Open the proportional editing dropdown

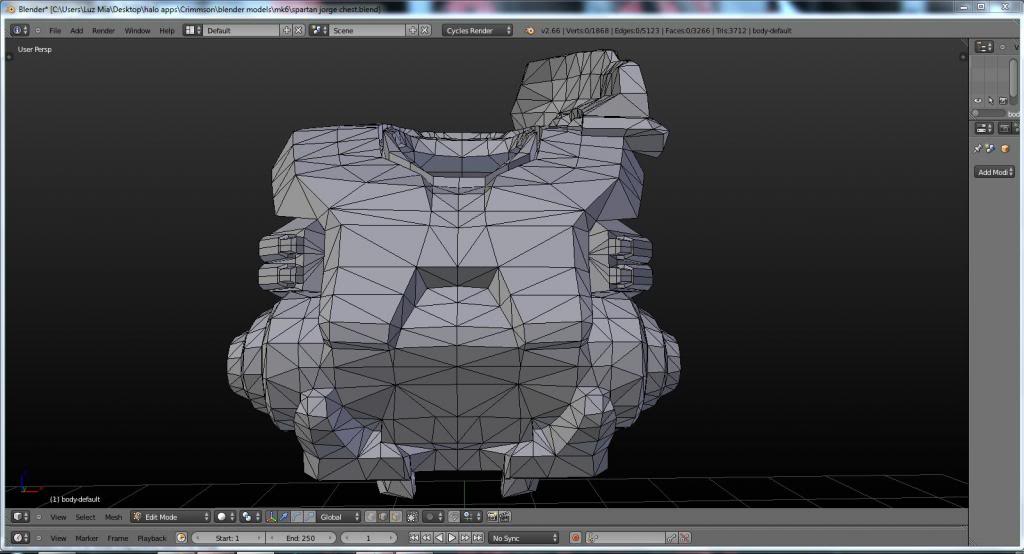coord(433,516)
